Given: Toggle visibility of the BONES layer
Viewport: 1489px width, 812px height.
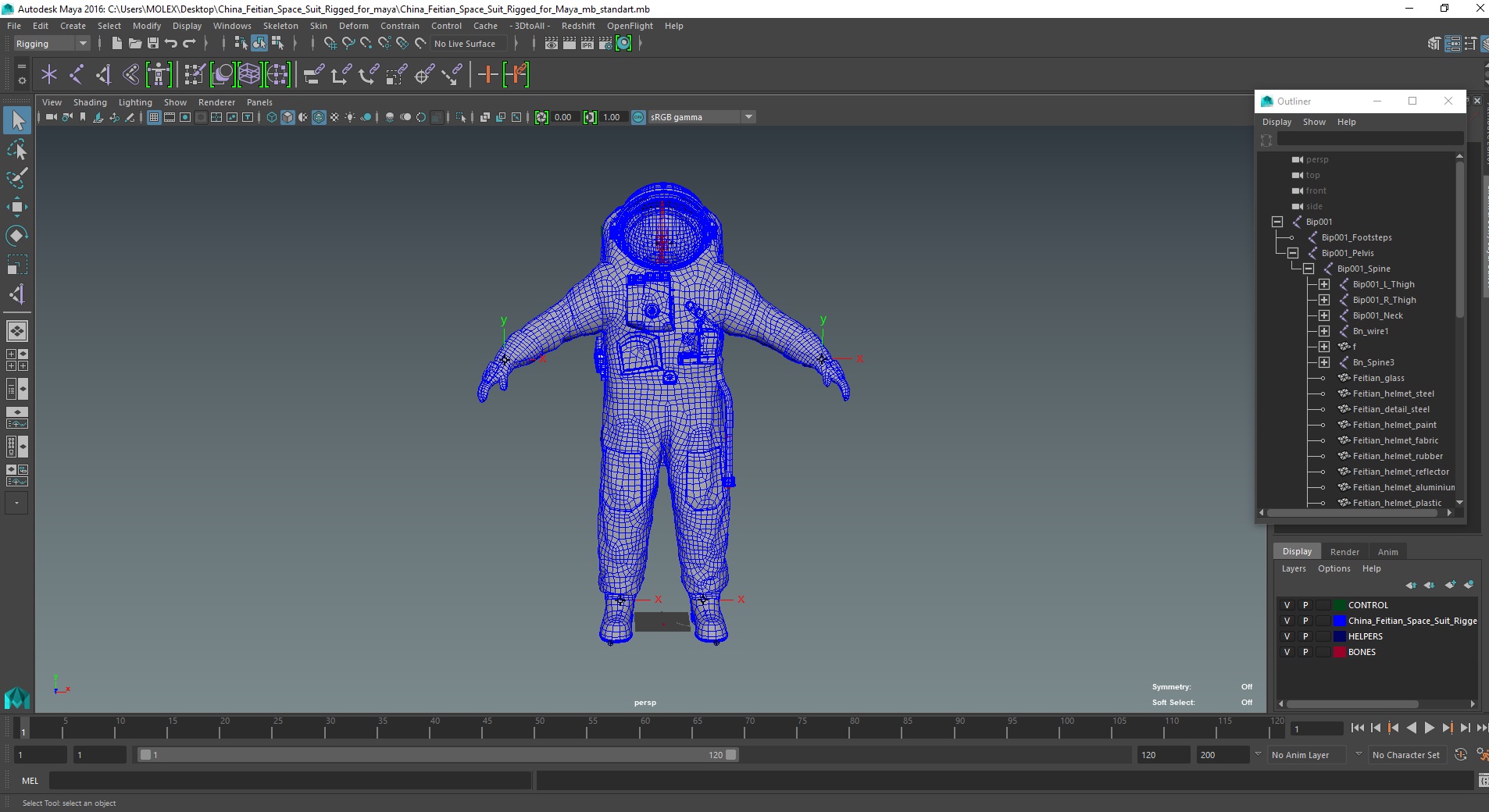Looking at the screenshot, I should coord(1287,652).
